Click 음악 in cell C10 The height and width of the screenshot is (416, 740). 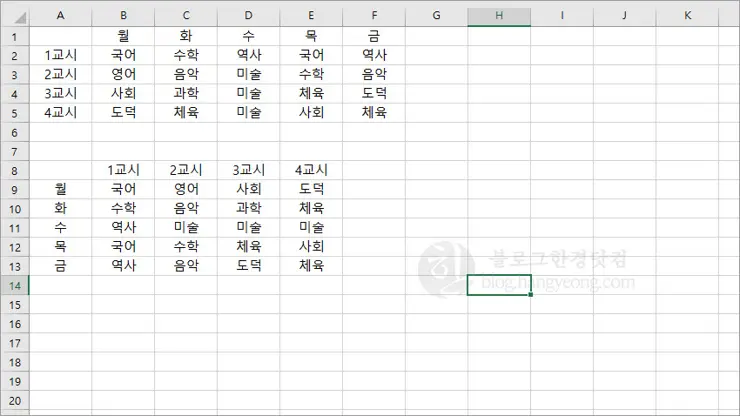pyautogui.click(x=186, y=208)
